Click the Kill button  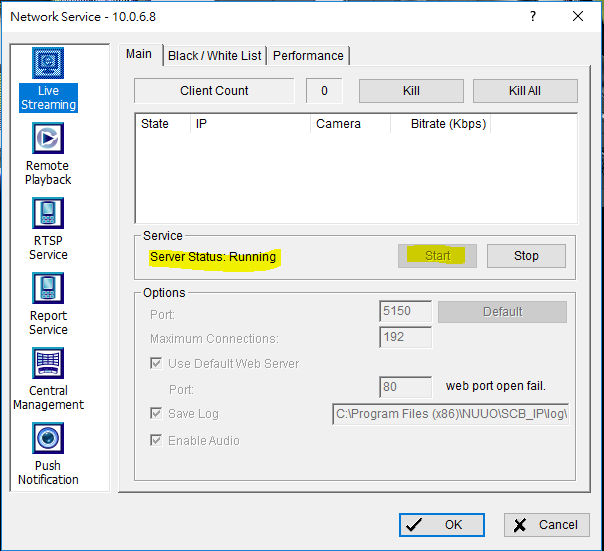click(x=411, y=91)
